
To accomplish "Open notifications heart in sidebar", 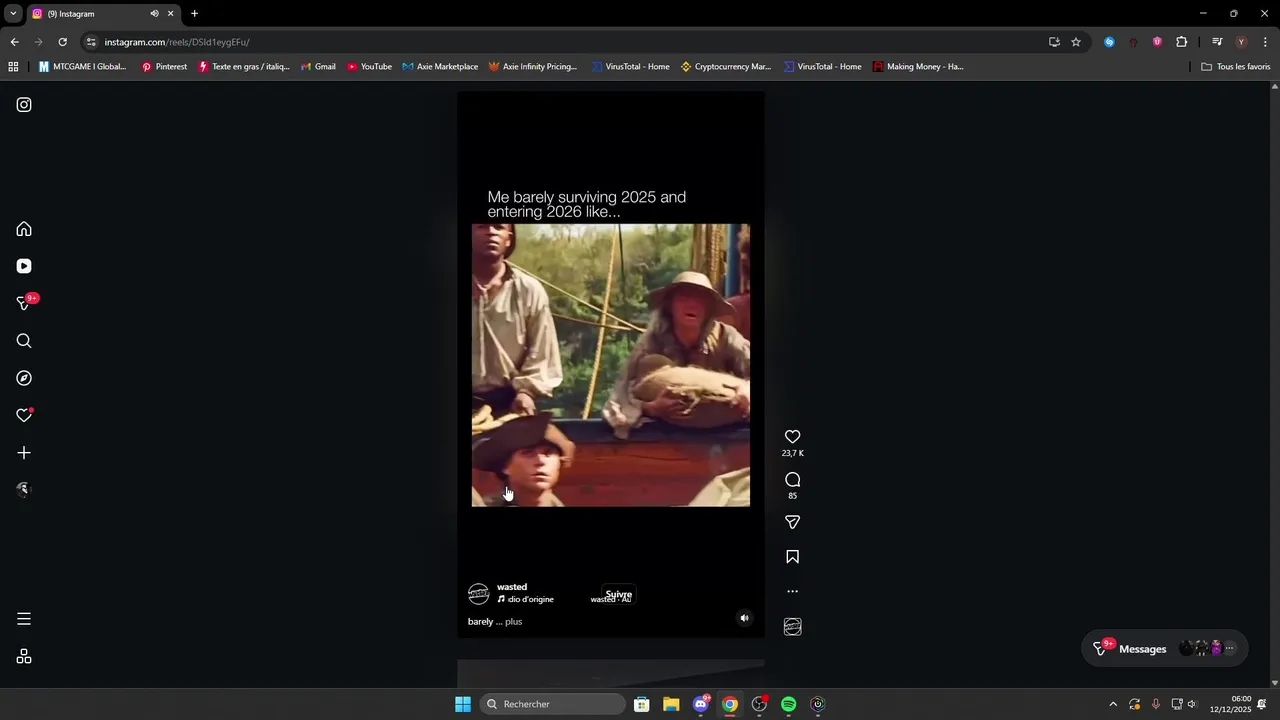I will [x=24, y=415].
